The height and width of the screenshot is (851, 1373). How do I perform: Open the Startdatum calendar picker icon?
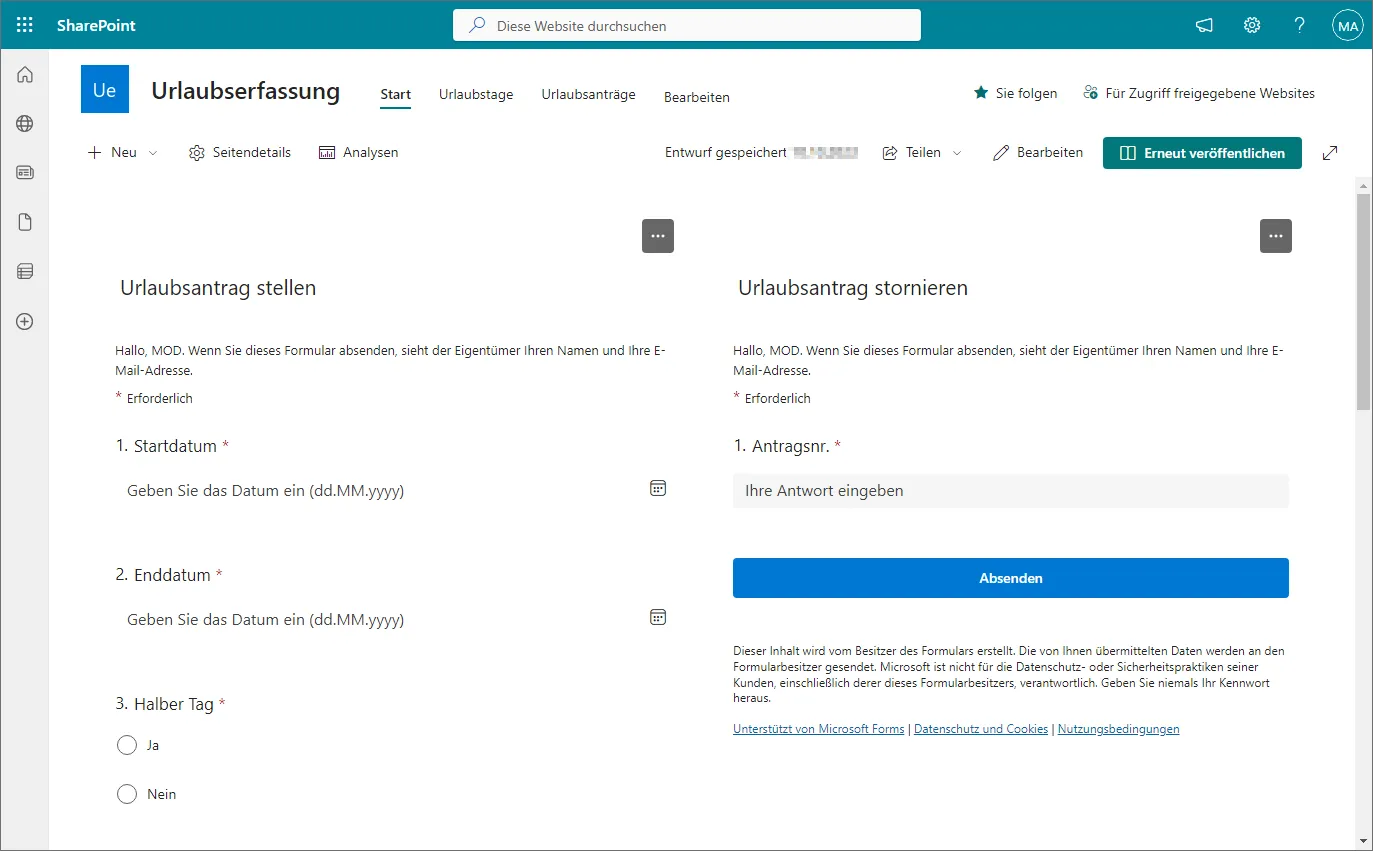658,488
